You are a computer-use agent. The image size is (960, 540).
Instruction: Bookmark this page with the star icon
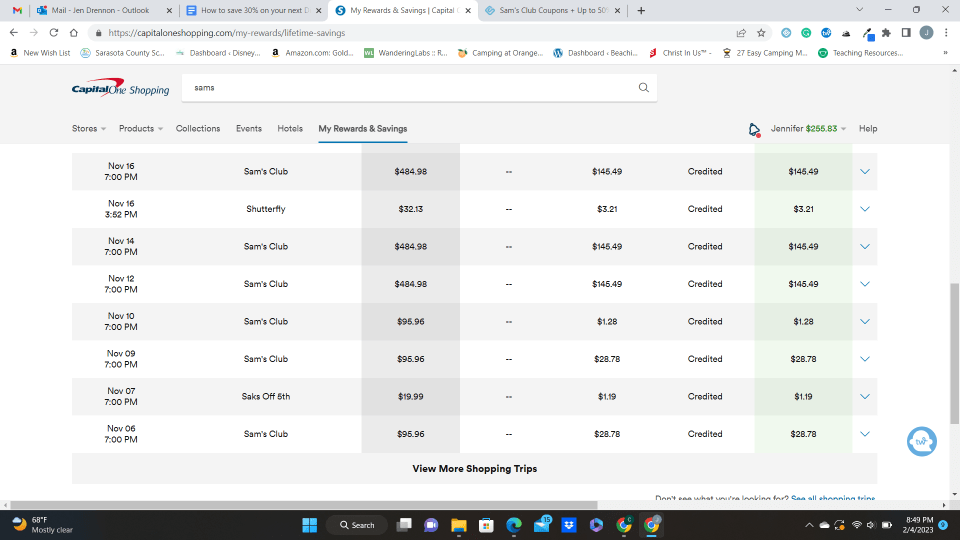pyautogui.click(x=761, y=32)
